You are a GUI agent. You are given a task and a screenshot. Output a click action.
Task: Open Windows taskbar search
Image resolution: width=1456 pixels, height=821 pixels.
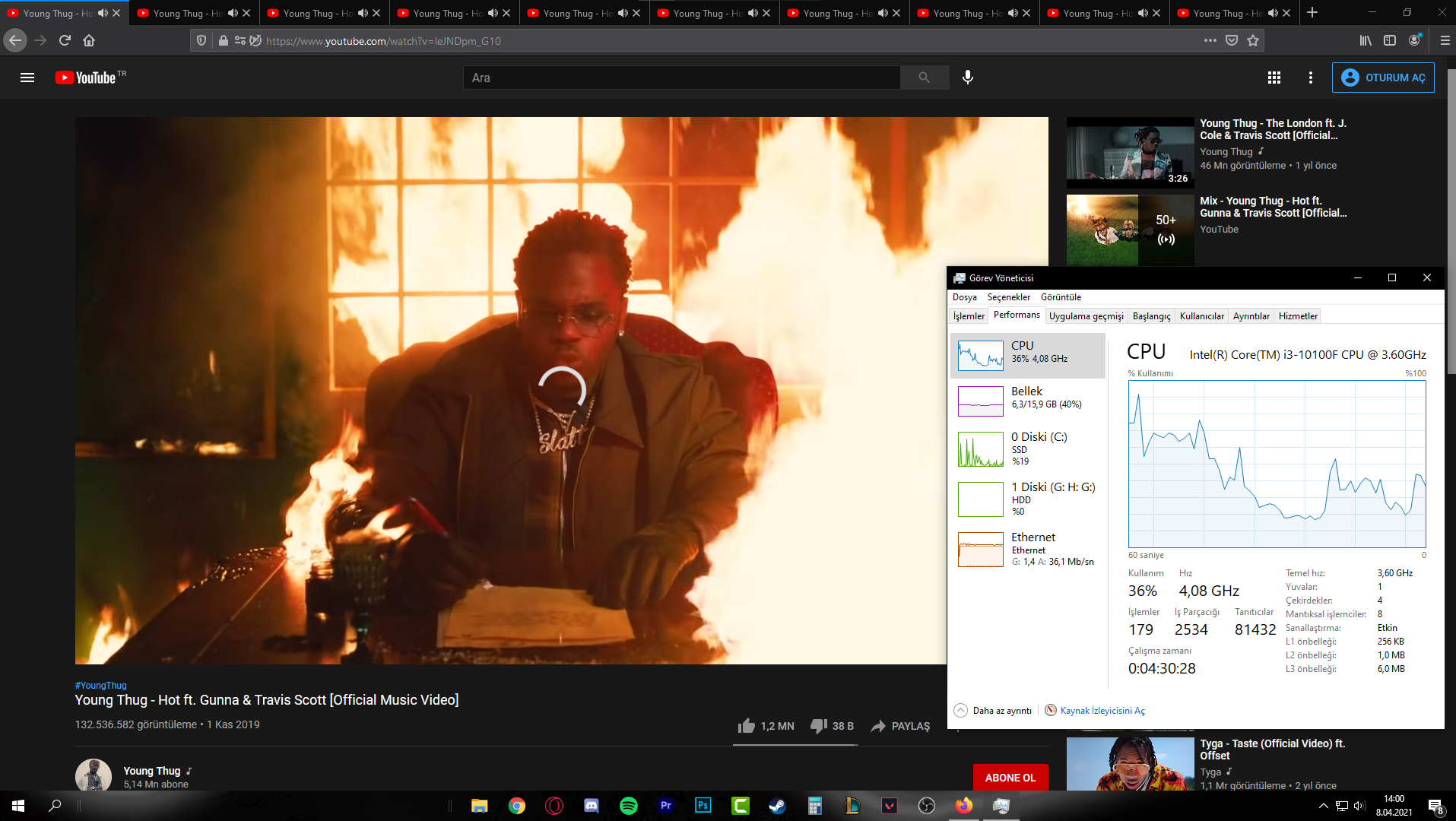pos(55,806)
